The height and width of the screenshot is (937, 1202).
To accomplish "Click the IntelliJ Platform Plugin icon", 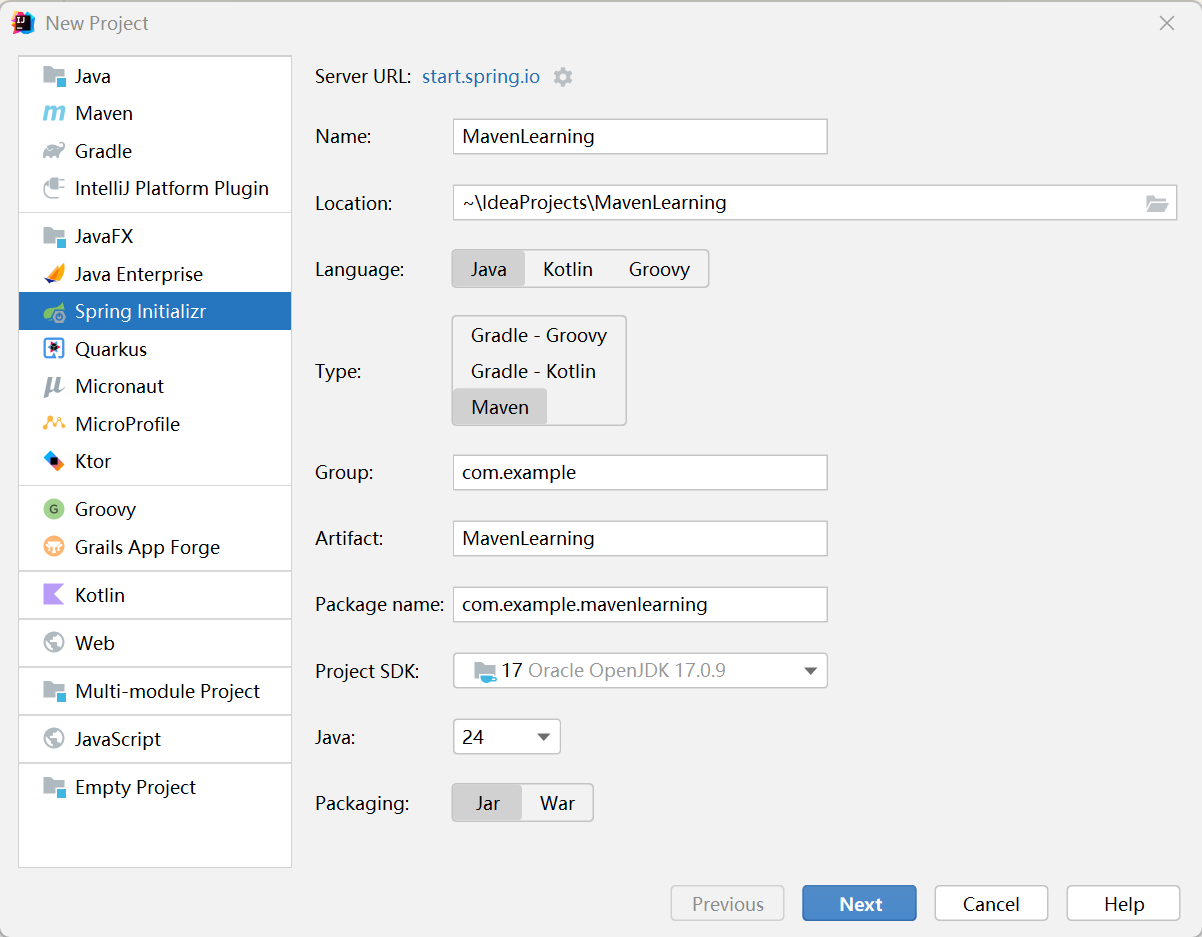I will click(x=54, y=188).
